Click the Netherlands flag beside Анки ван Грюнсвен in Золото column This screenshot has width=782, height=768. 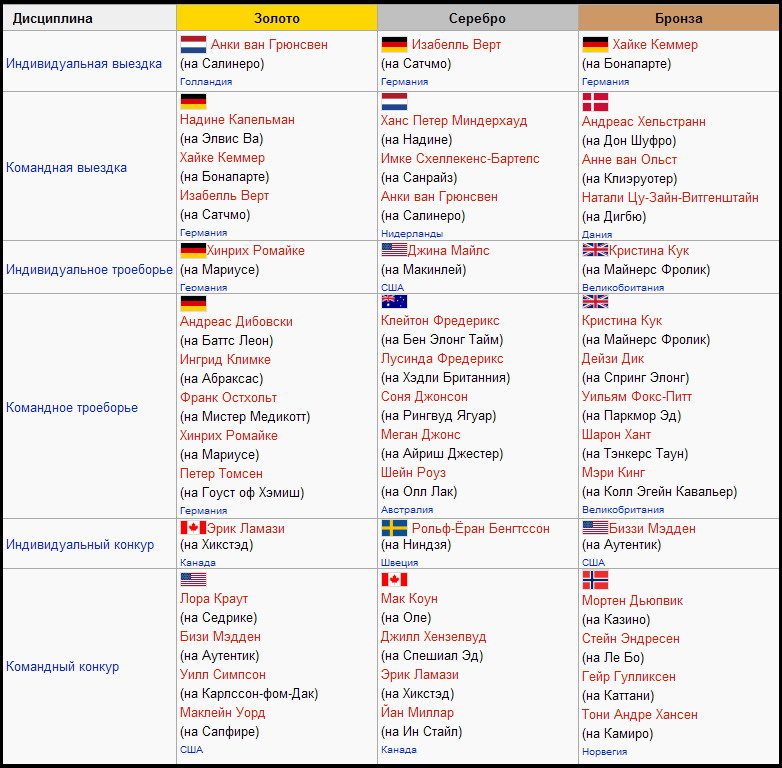point(194,44)
